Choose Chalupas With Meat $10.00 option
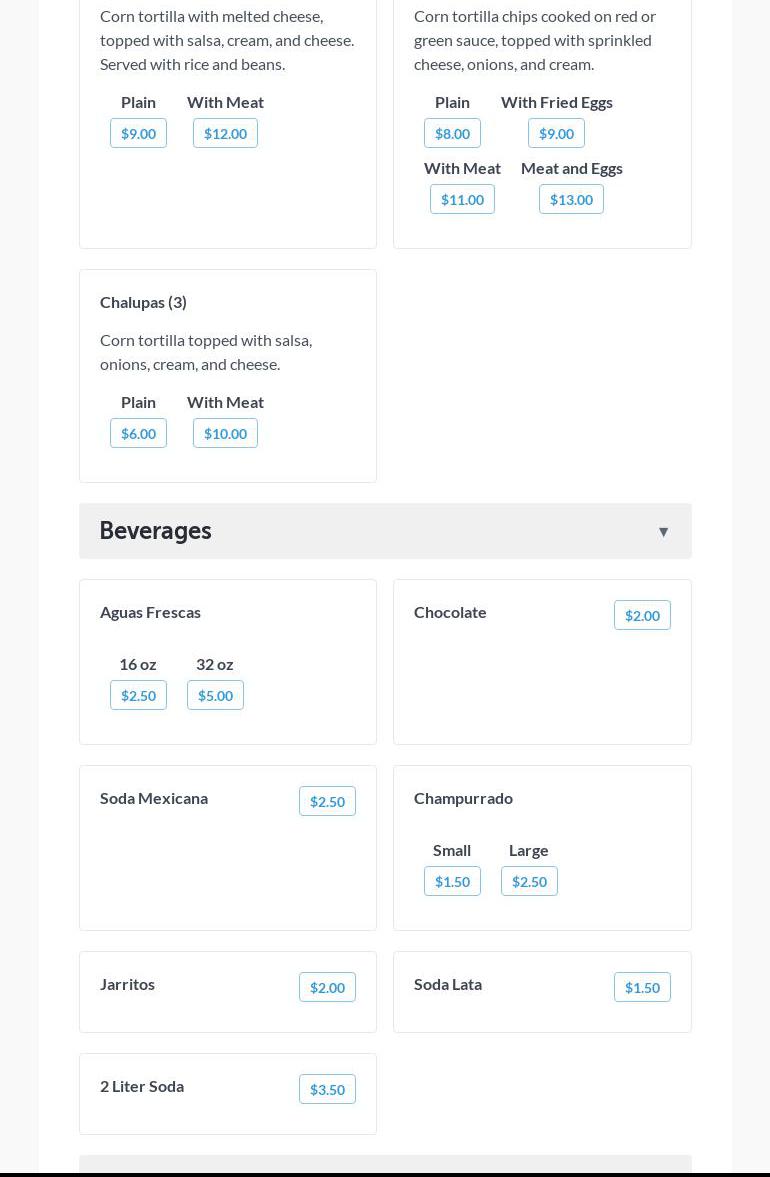This screenshot has height=1177, width=770. (x=225, y=434)
